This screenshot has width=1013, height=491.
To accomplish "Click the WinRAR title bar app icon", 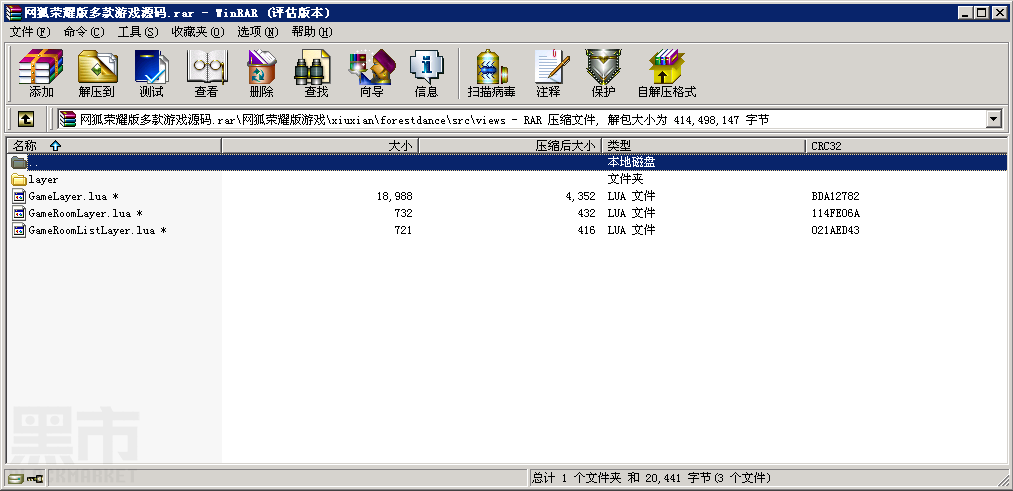I will (12, 12).
